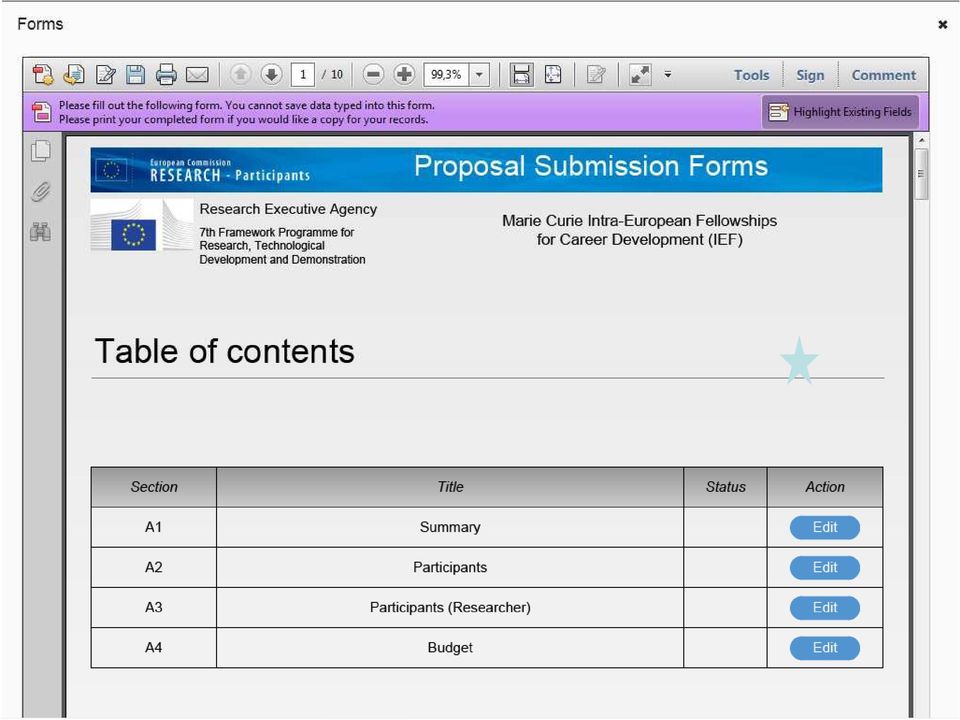
Task: Click the fit one full page icon
Action: pyautogui.click(x=553, y=75)
